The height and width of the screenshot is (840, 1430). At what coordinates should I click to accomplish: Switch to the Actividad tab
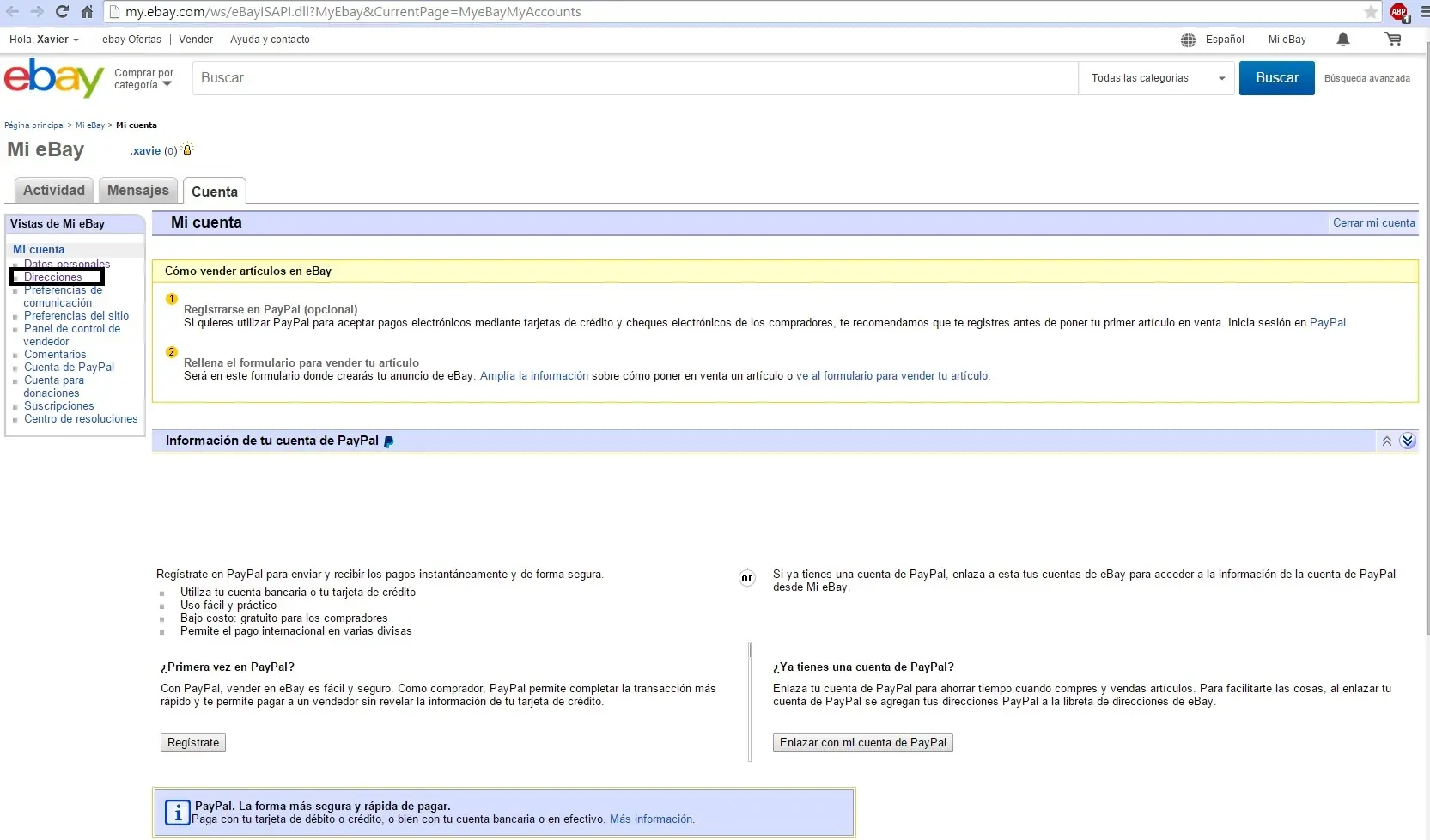click(x=54, y=190)
